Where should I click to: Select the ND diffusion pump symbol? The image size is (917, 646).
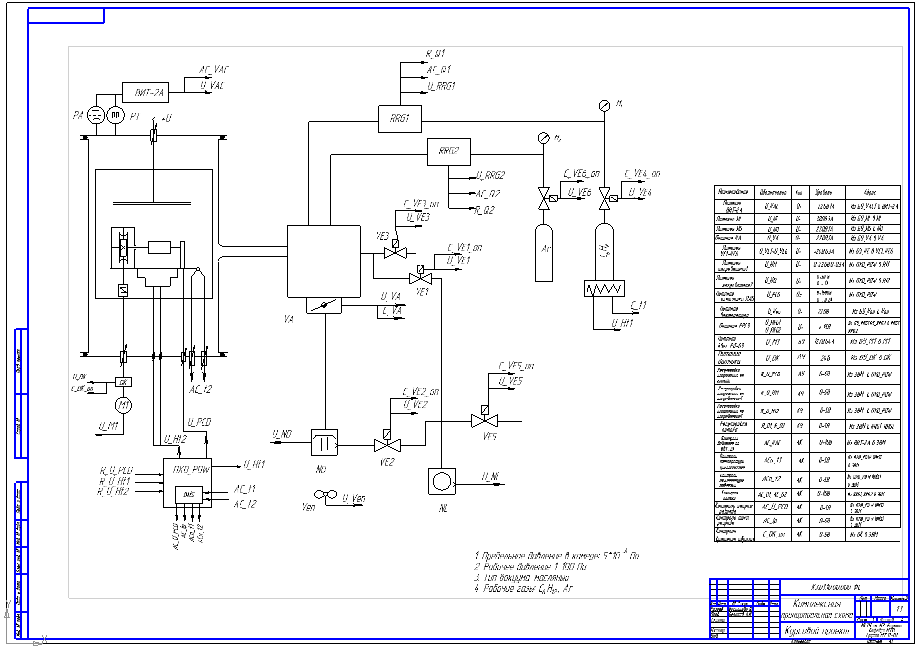[x=325, y=443]
